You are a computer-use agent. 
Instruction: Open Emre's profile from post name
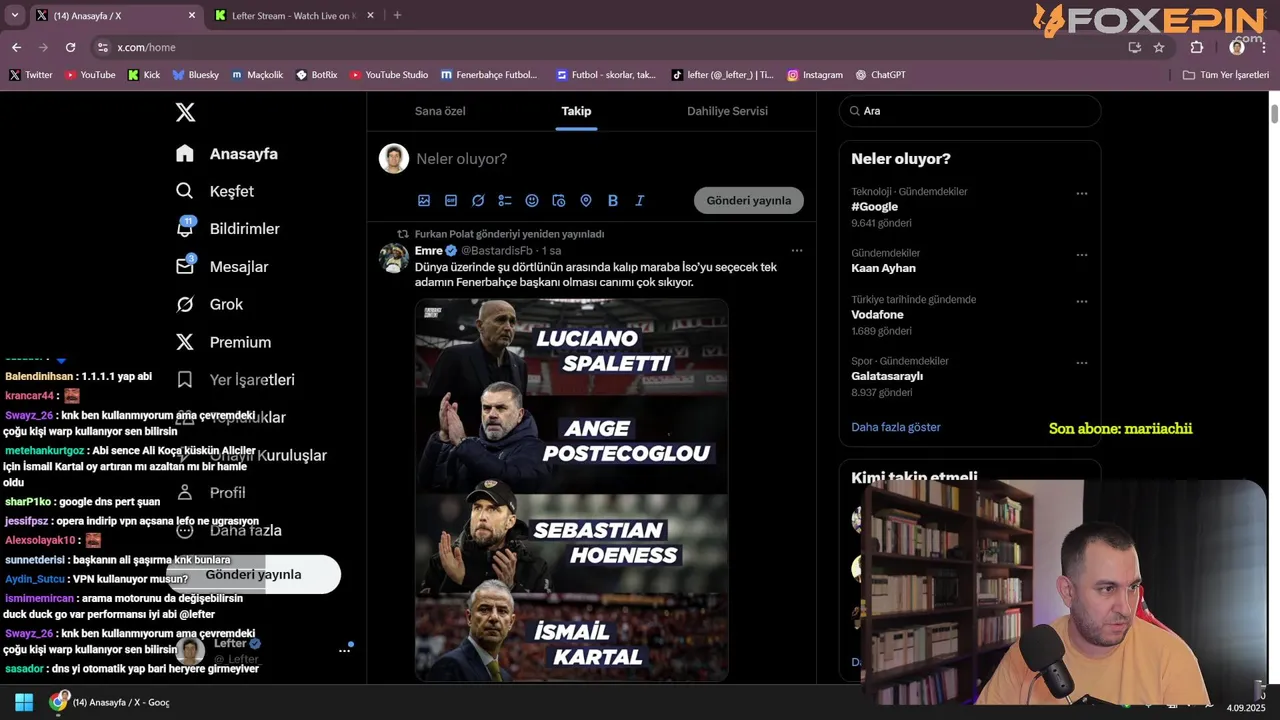point(429,250)
